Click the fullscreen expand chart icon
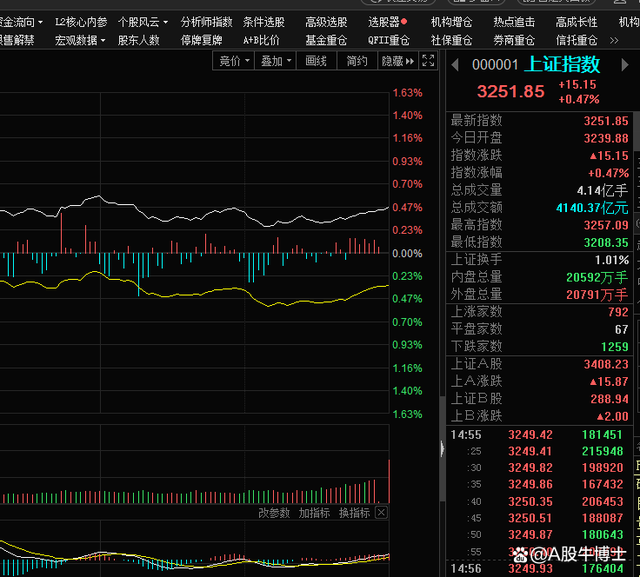The image size is (640, 577). click(429, 61)
